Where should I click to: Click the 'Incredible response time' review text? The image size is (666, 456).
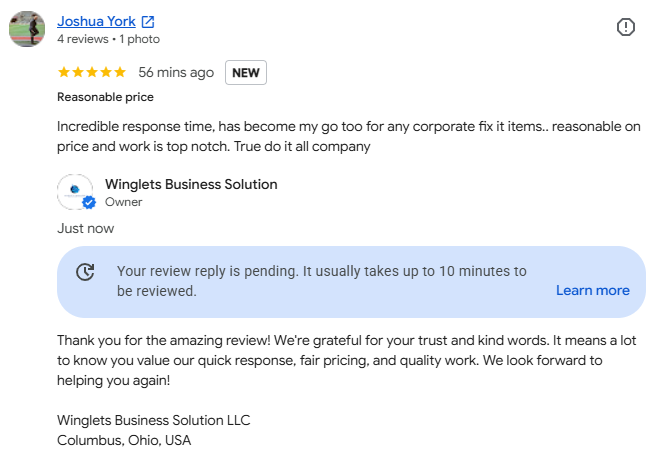click(x=348, y=136)
